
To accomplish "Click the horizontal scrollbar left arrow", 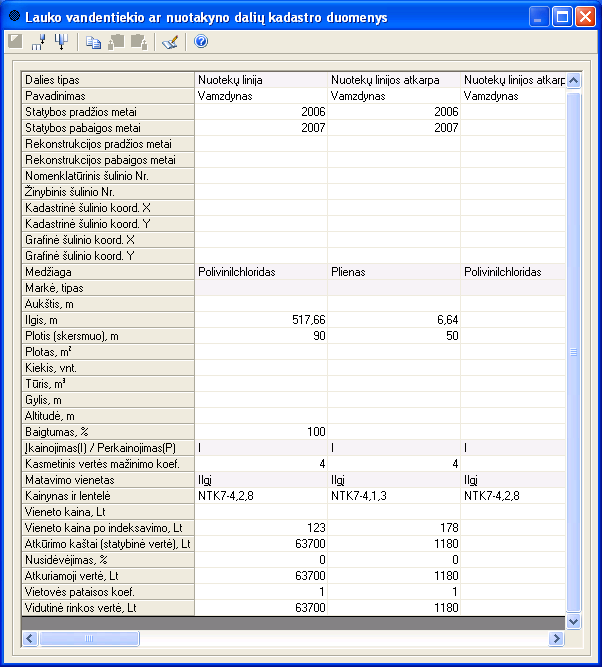I will 30,638.
